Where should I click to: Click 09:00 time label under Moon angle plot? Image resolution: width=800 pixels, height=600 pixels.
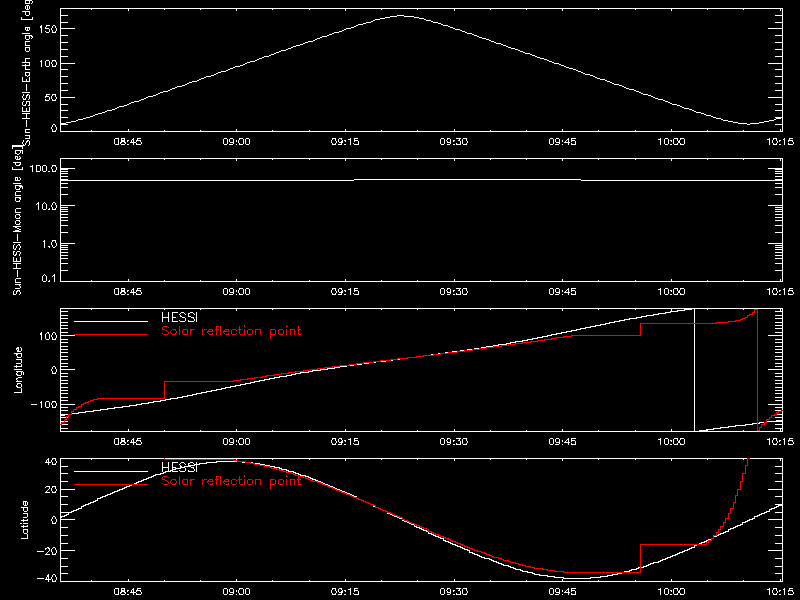coord(236,292)
